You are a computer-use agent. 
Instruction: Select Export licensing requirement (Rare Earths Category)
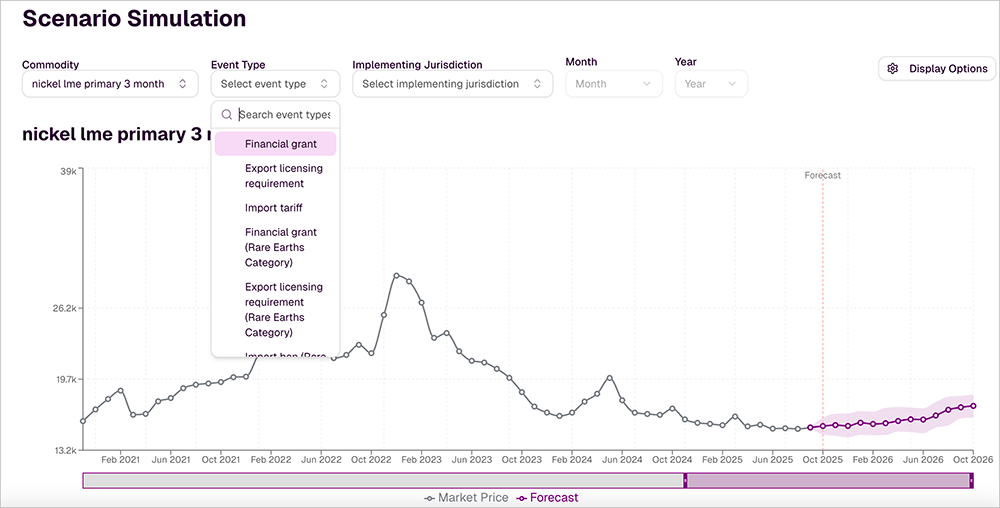tap(284, 309)
